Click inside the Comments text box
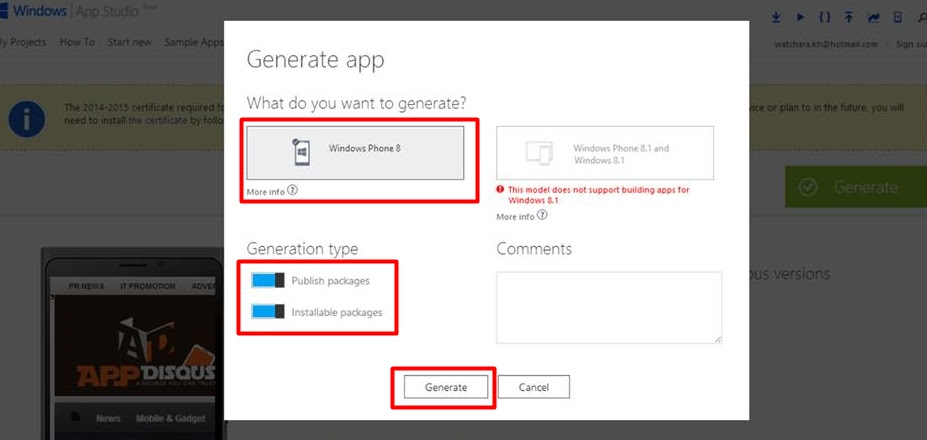Image resolution: width=927 pixels, height=440 pixels. pyautogui.click(x=609, y=308)
